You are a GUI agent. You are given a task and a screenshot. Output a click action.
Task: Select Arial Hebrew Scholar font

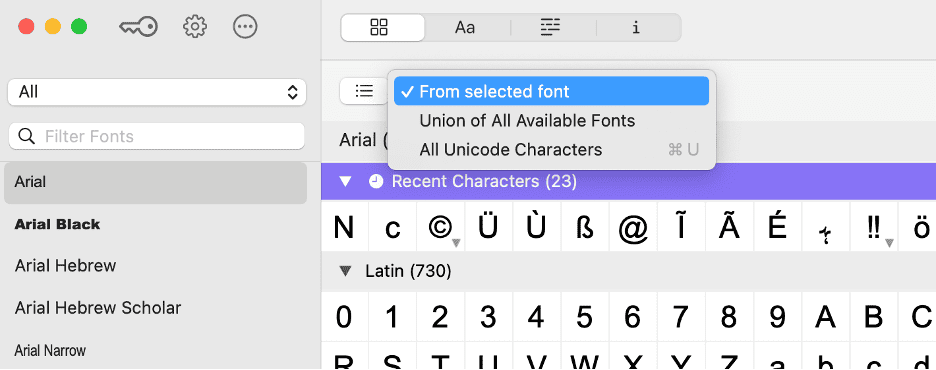pyautogui.click(x=155, y=308)
